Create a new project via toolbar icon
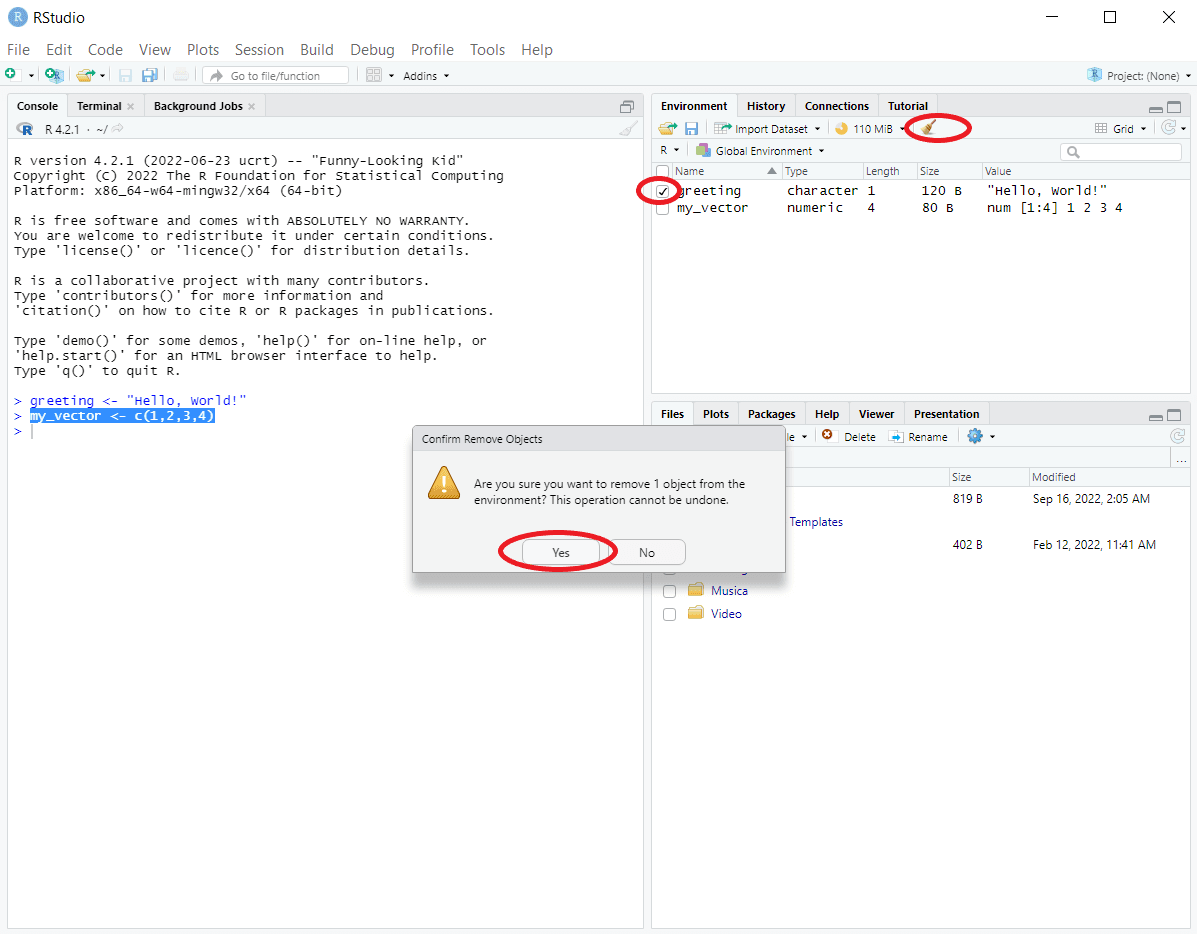1197x934 pixels. coord(53,75)
